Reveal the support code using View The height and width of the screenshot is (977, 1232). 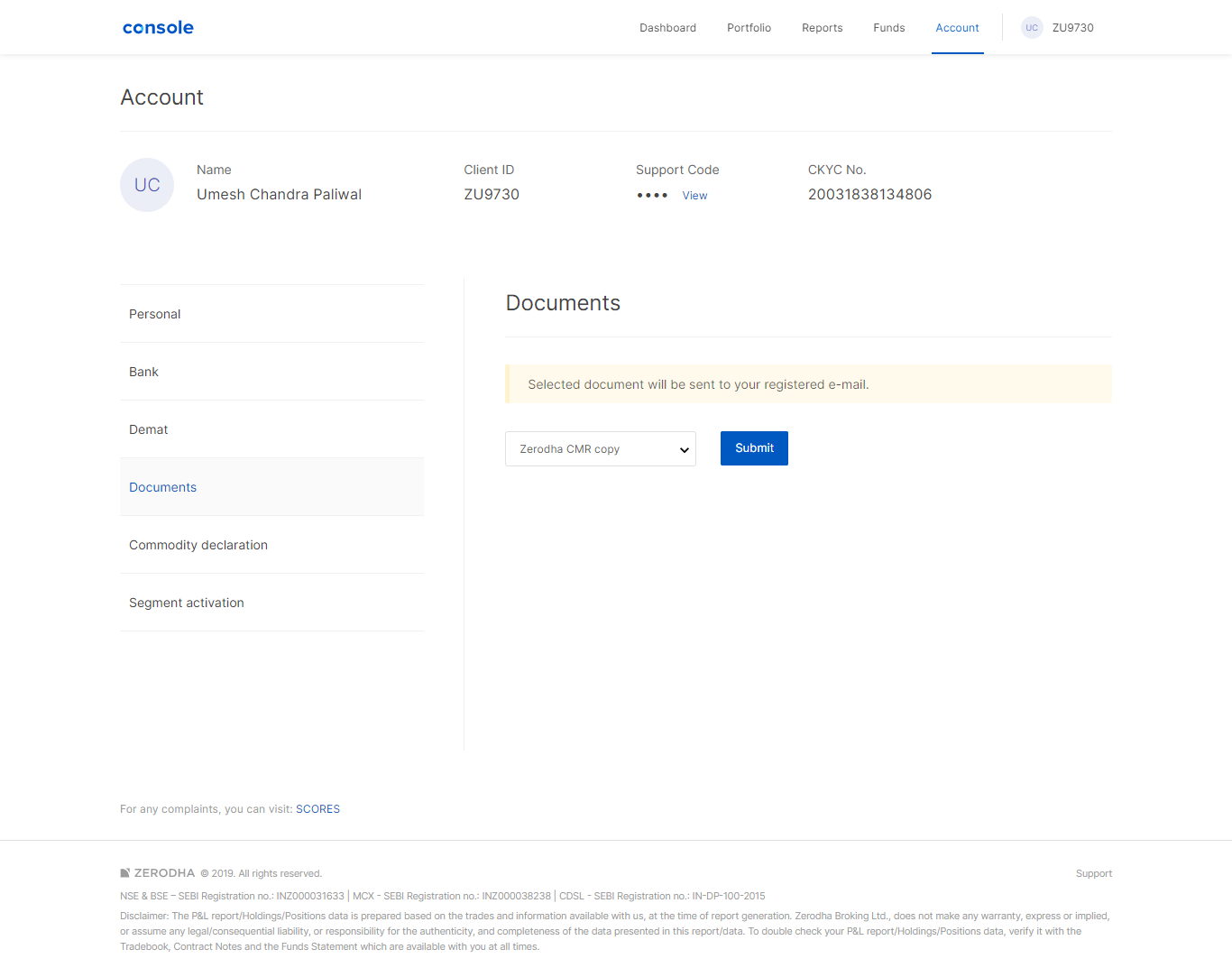click(x=694, y=195)
